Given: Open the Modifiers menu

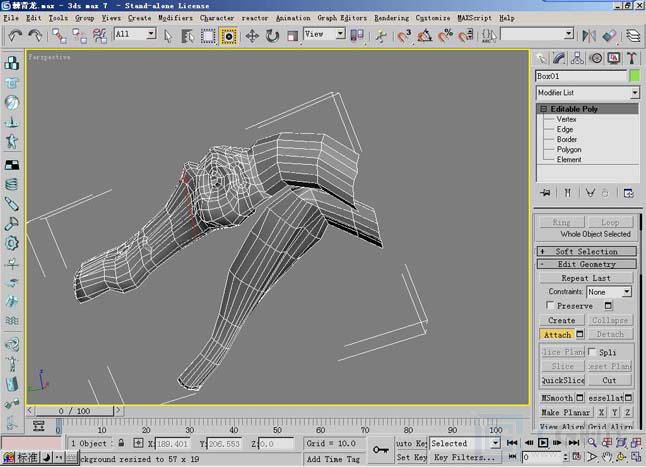Looking at the screenshot, I should point(176,18).
